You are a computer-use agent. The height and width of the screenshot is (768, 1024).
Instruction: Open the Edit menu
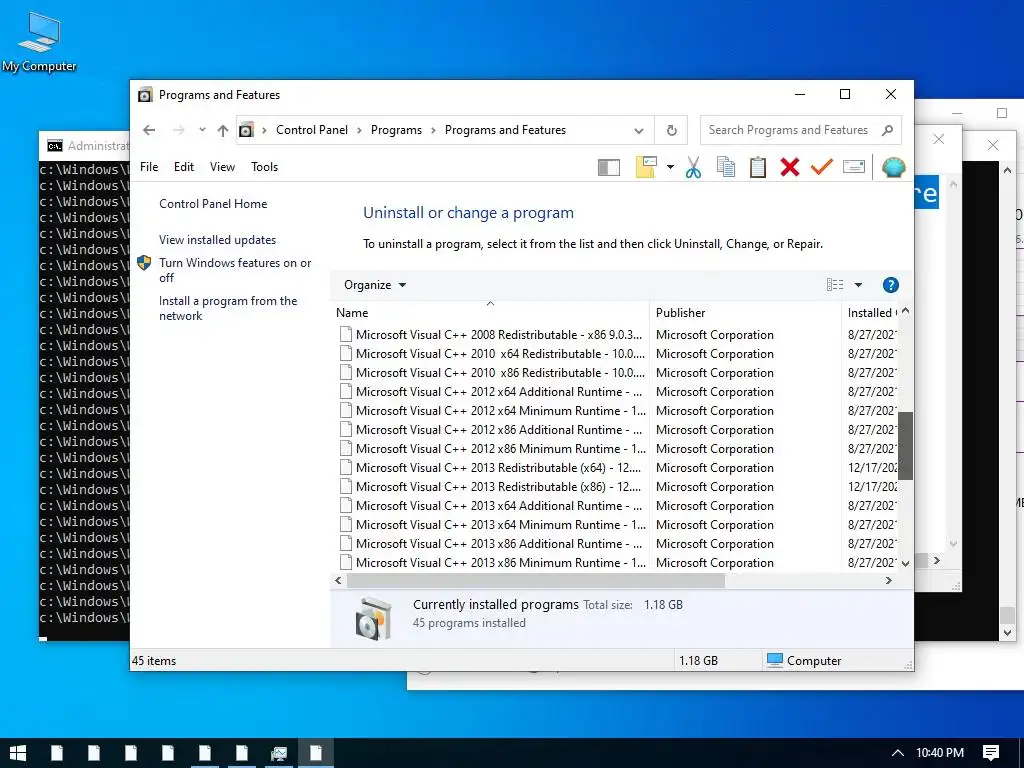184,167
